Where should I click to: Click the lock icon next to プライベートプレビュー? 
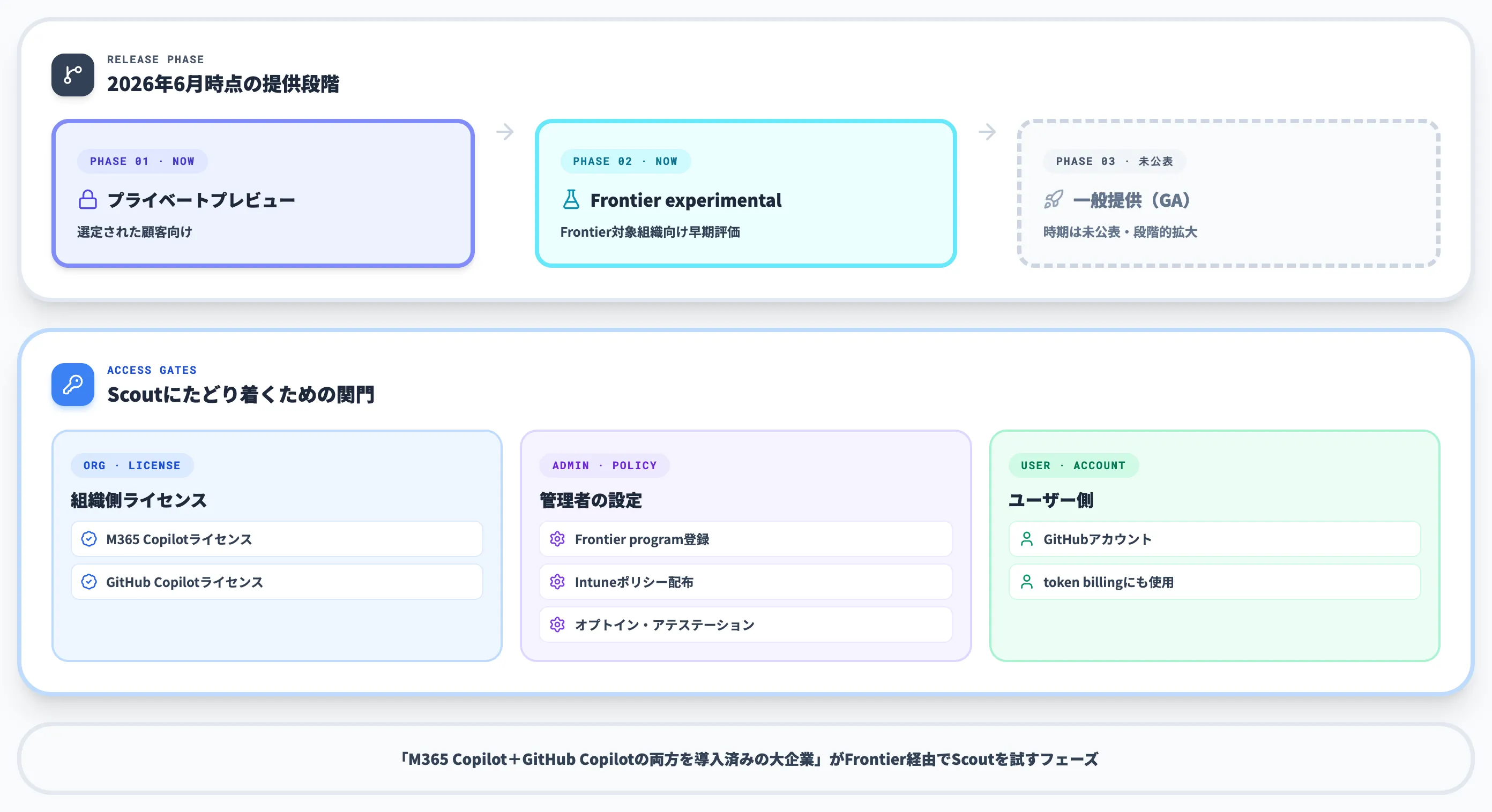point(87,200)
